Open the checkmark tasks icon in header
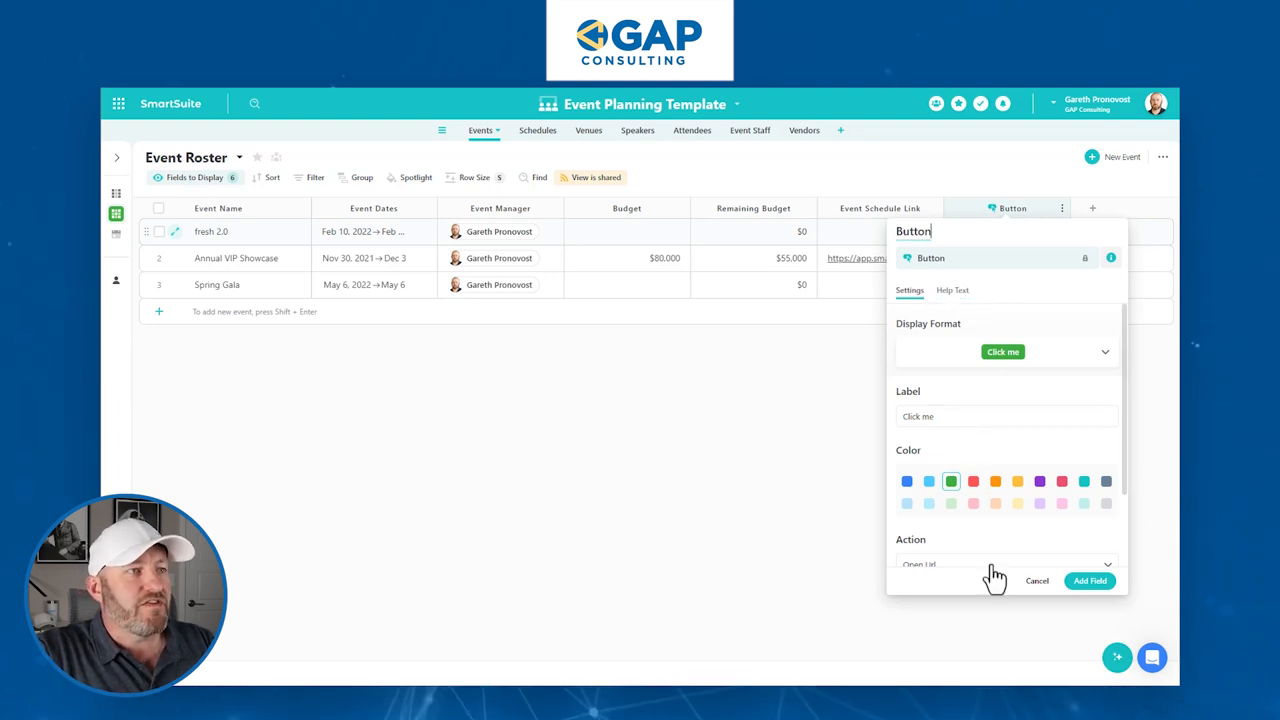Image resolution: width=1280 pixels, height=720 pixels. [980, 104]
